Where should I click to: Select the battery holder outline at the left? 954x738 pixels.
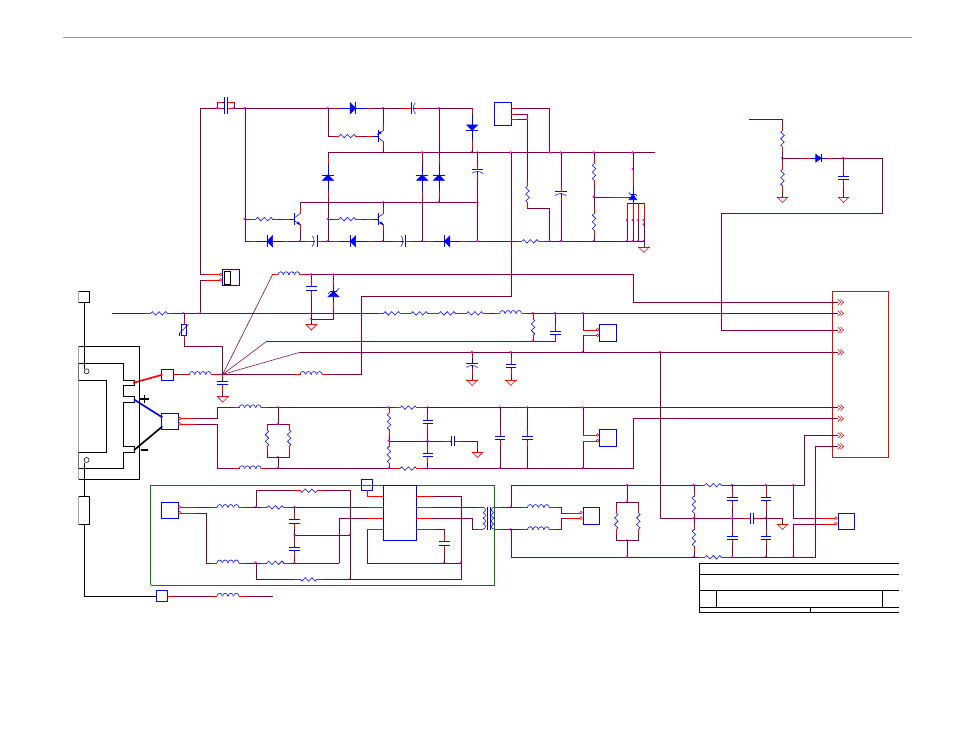(109, 413)
